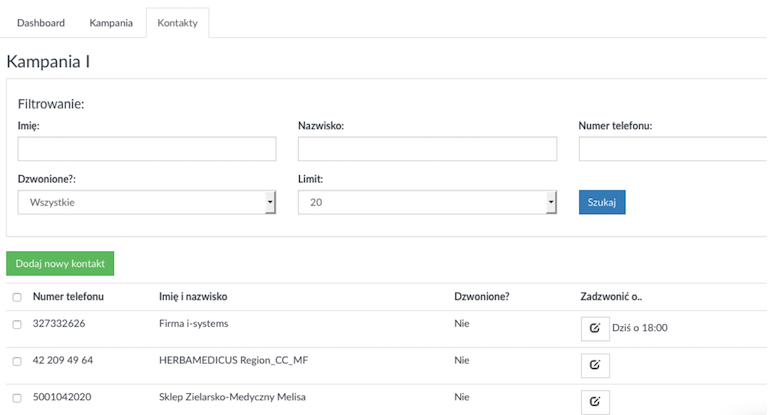
Task: Switch to the Dashboard tab
Action: [41, 23]
